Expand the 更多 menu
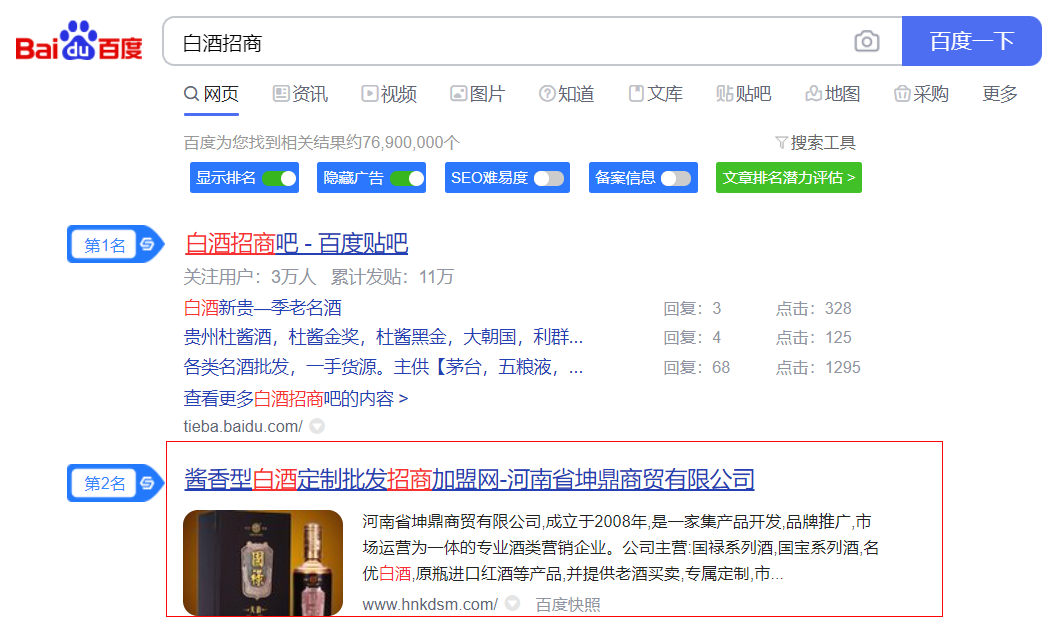Viewport: 1048px width, 621px height. click(1000, 94)
